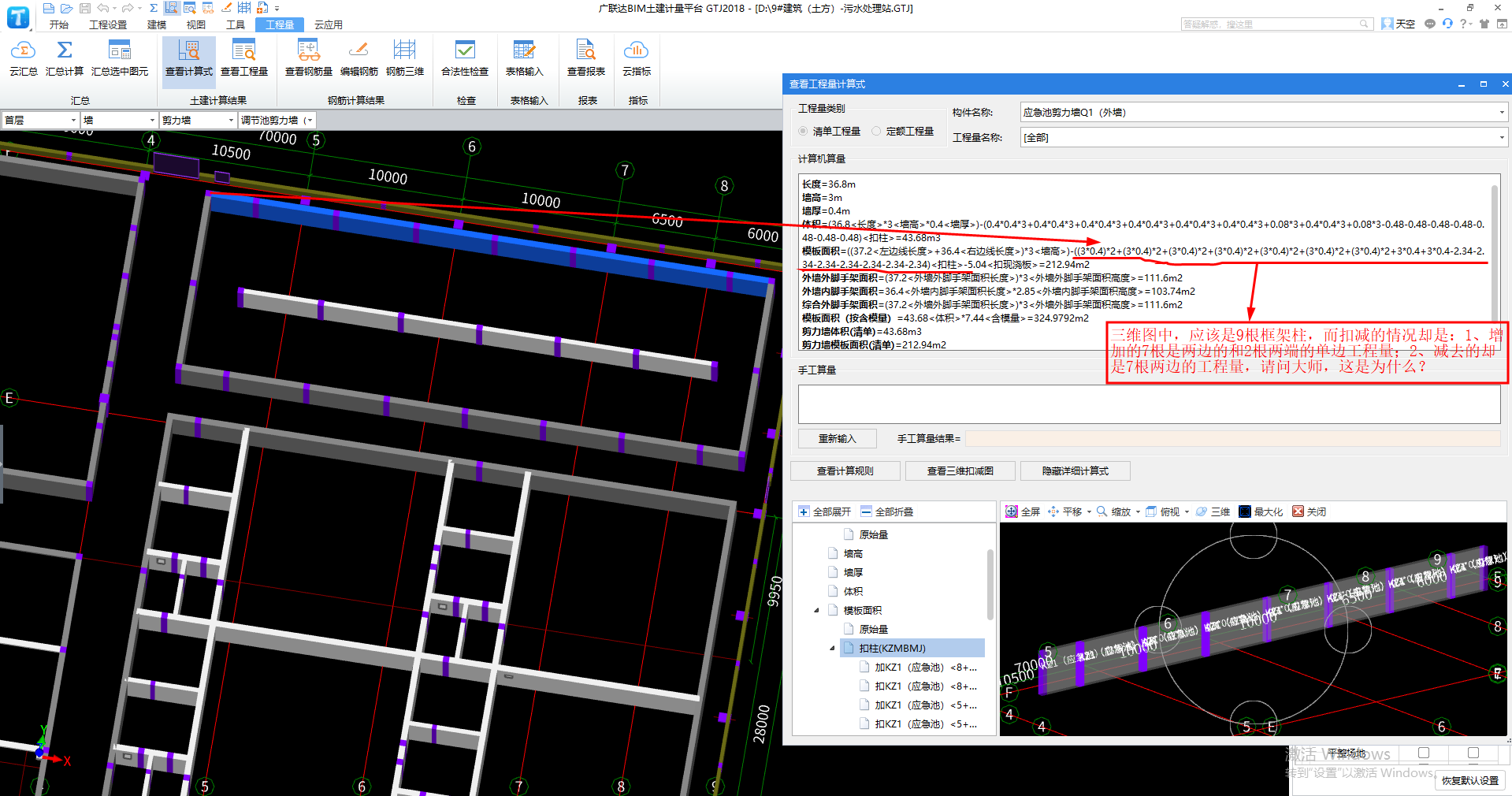1512x796 pixels.
Task: Click 恢复默认设置 button
Action: 1470,780
